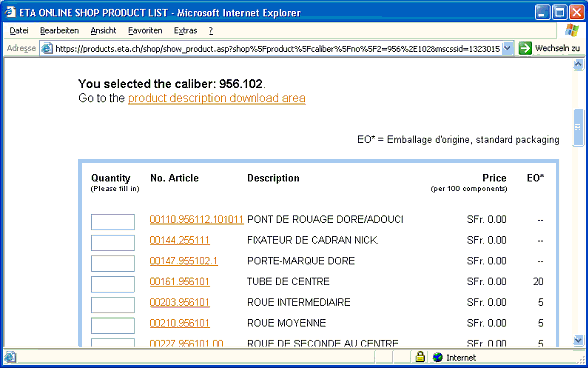Click the green Go arrow icon
This screenshot has width=588, height=368.
[525, 48]
